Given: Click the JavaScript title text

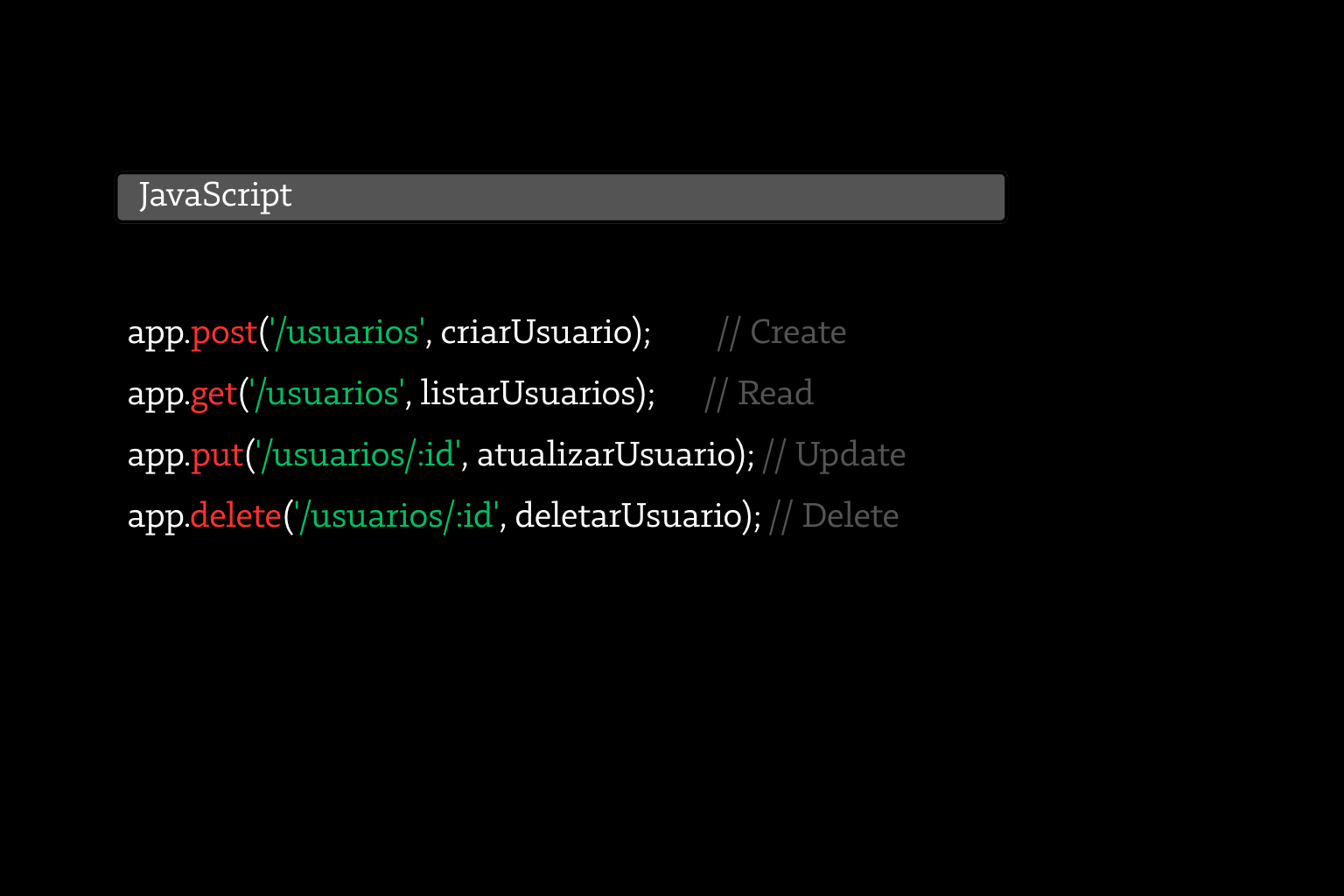Looking at the screenshot, I should click(215, 196).
